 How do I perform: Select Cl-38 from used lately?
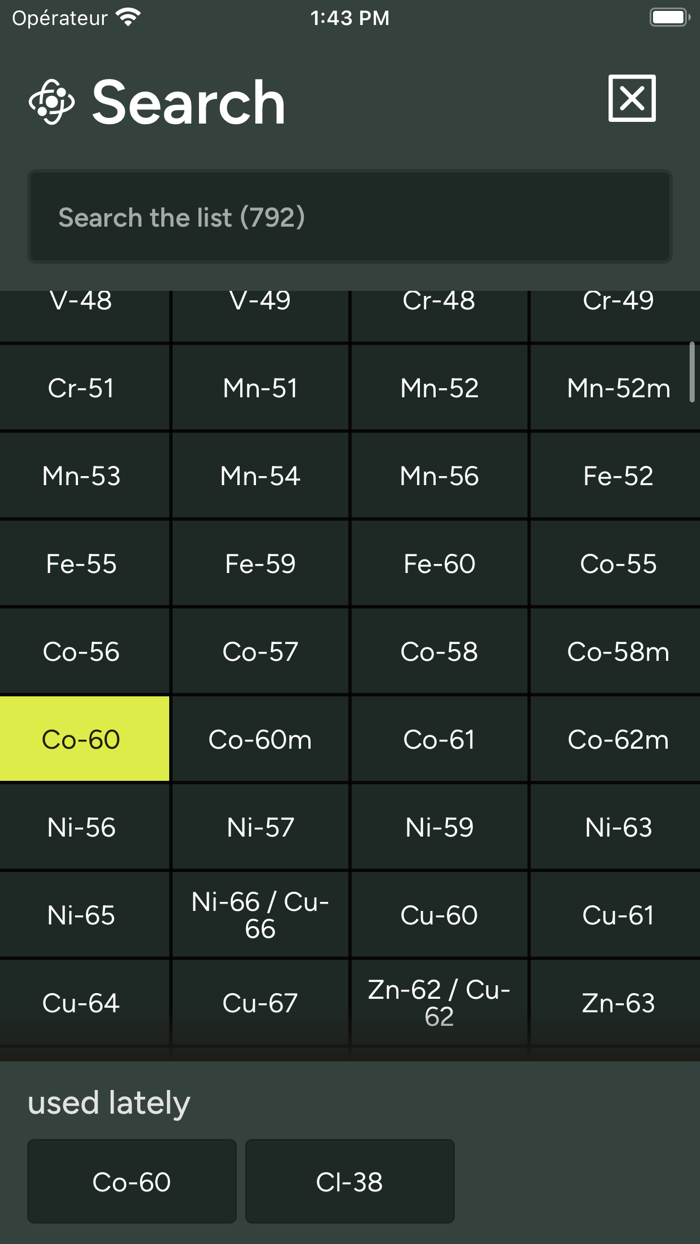coord(349,1181)
